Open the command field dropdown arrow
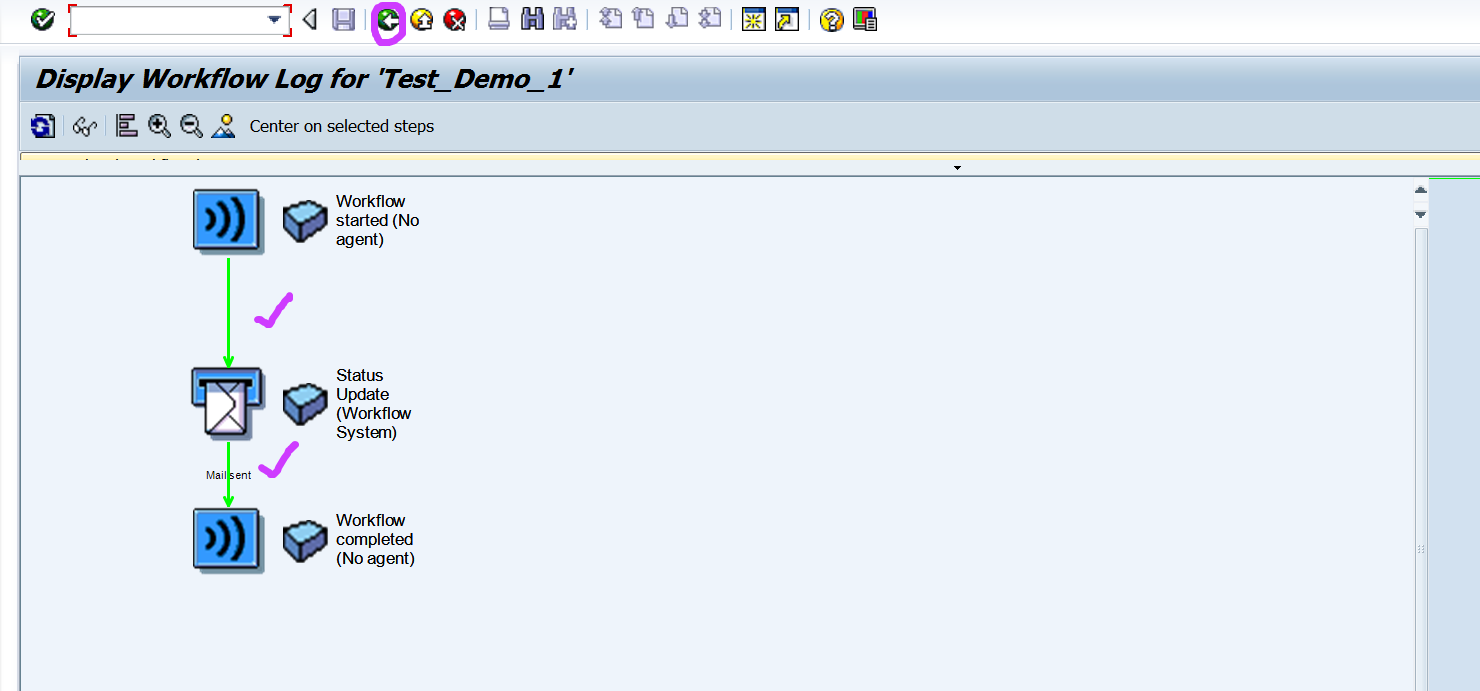Screen dimensions: 1480x691 (x=273, y=20)
